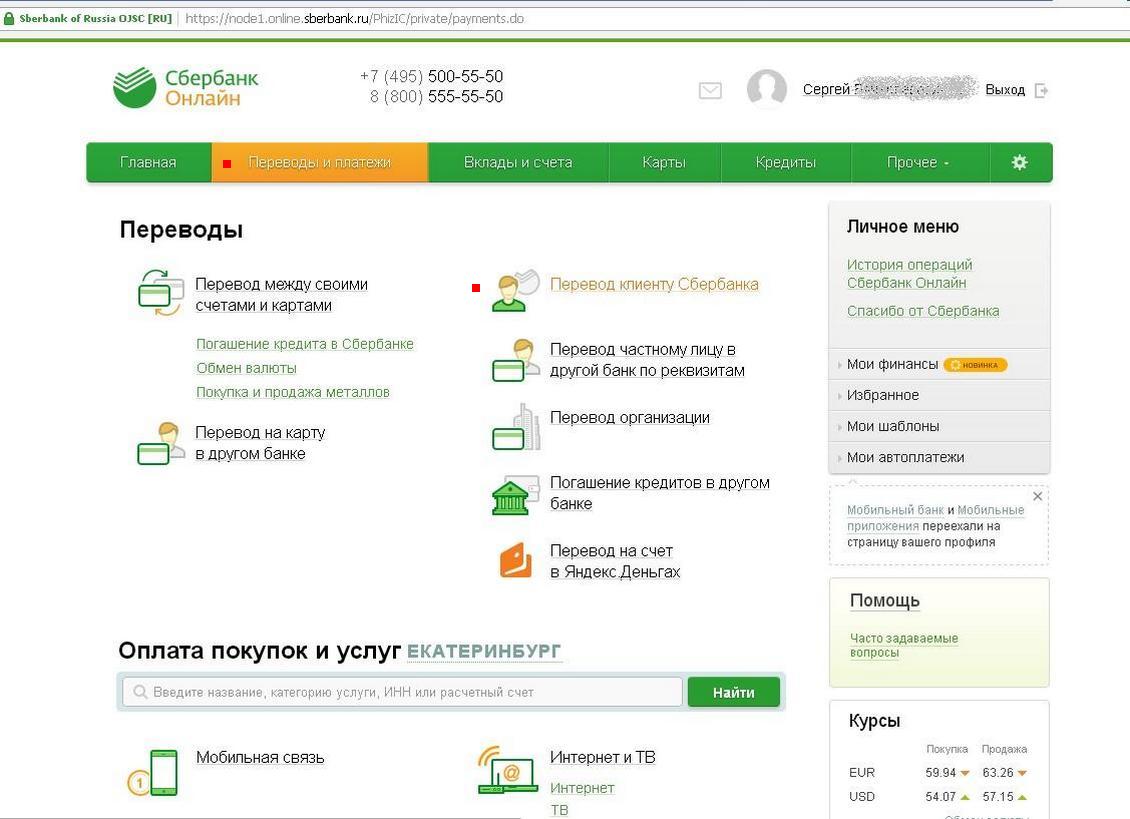Click the USD sell rate 57.15

click(997, 797)
